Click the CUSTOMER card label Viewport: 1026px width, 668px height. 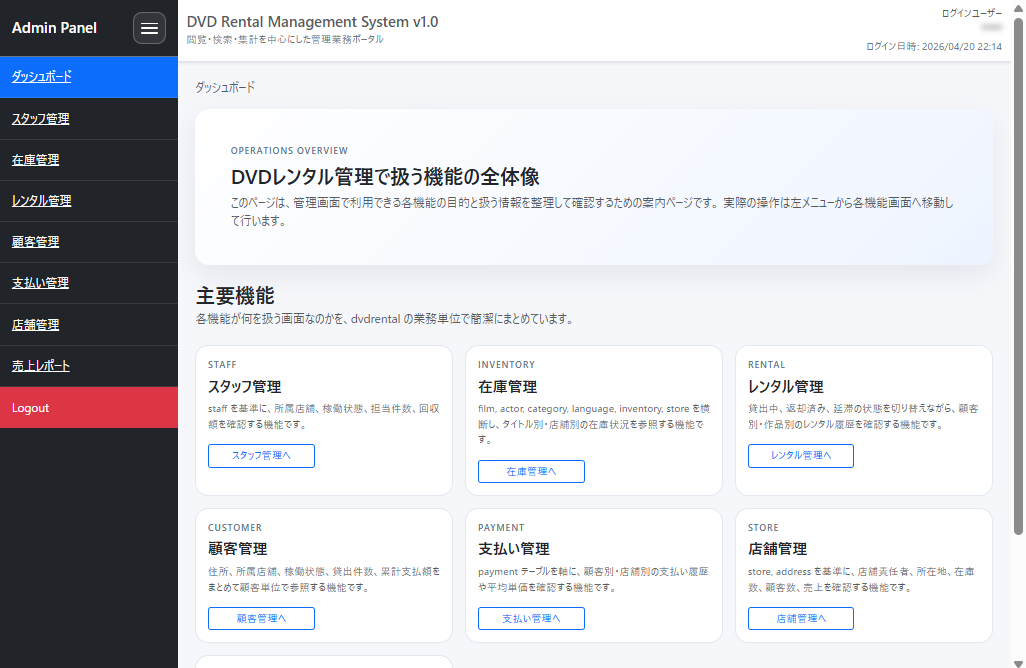point(235,528)
